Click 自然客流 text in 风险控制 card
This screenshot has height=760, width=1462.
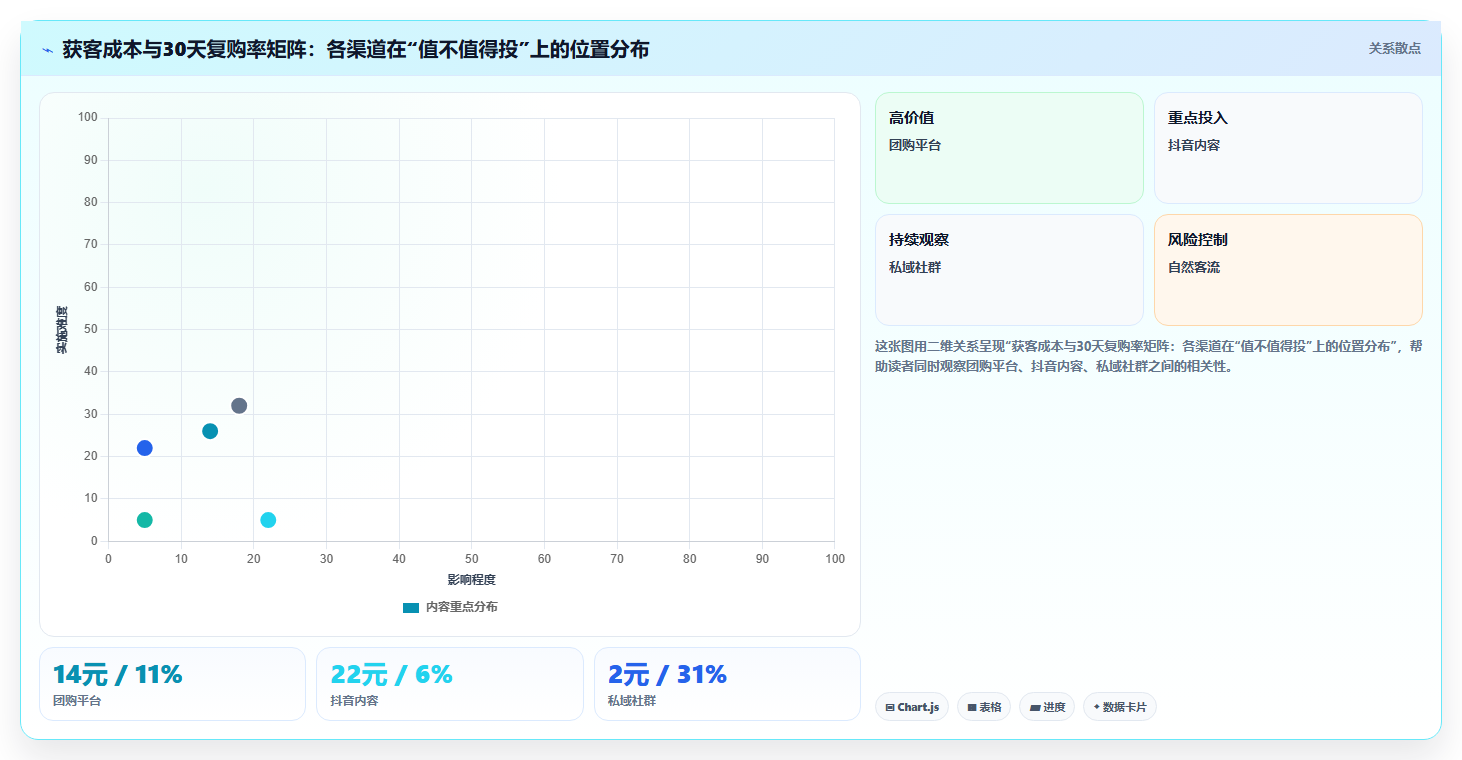pyautogui.click(x=1194, y=267)
